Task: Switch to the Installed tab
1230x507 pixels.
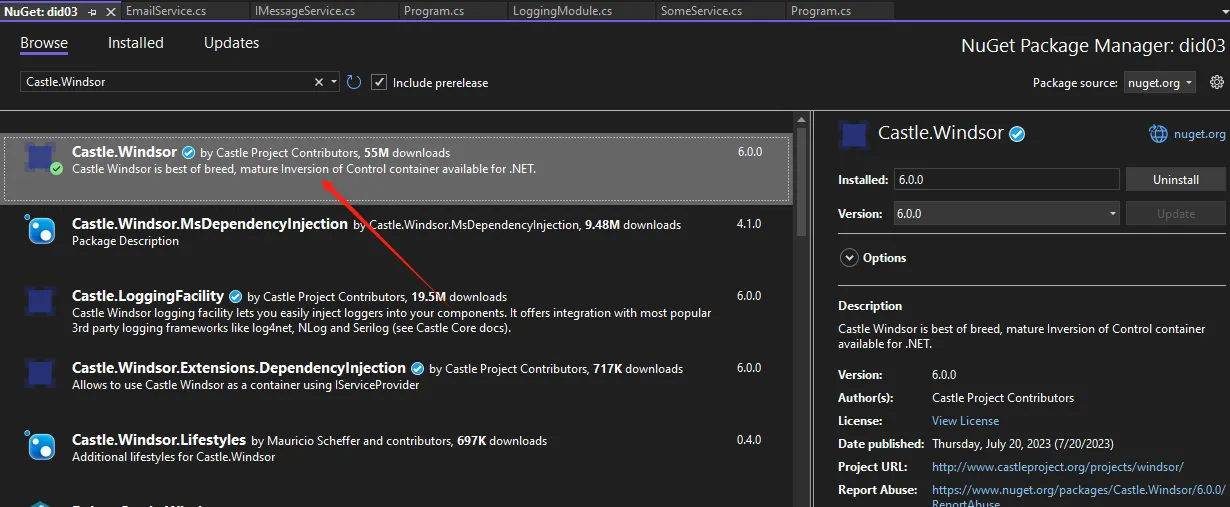Action: 136,43
